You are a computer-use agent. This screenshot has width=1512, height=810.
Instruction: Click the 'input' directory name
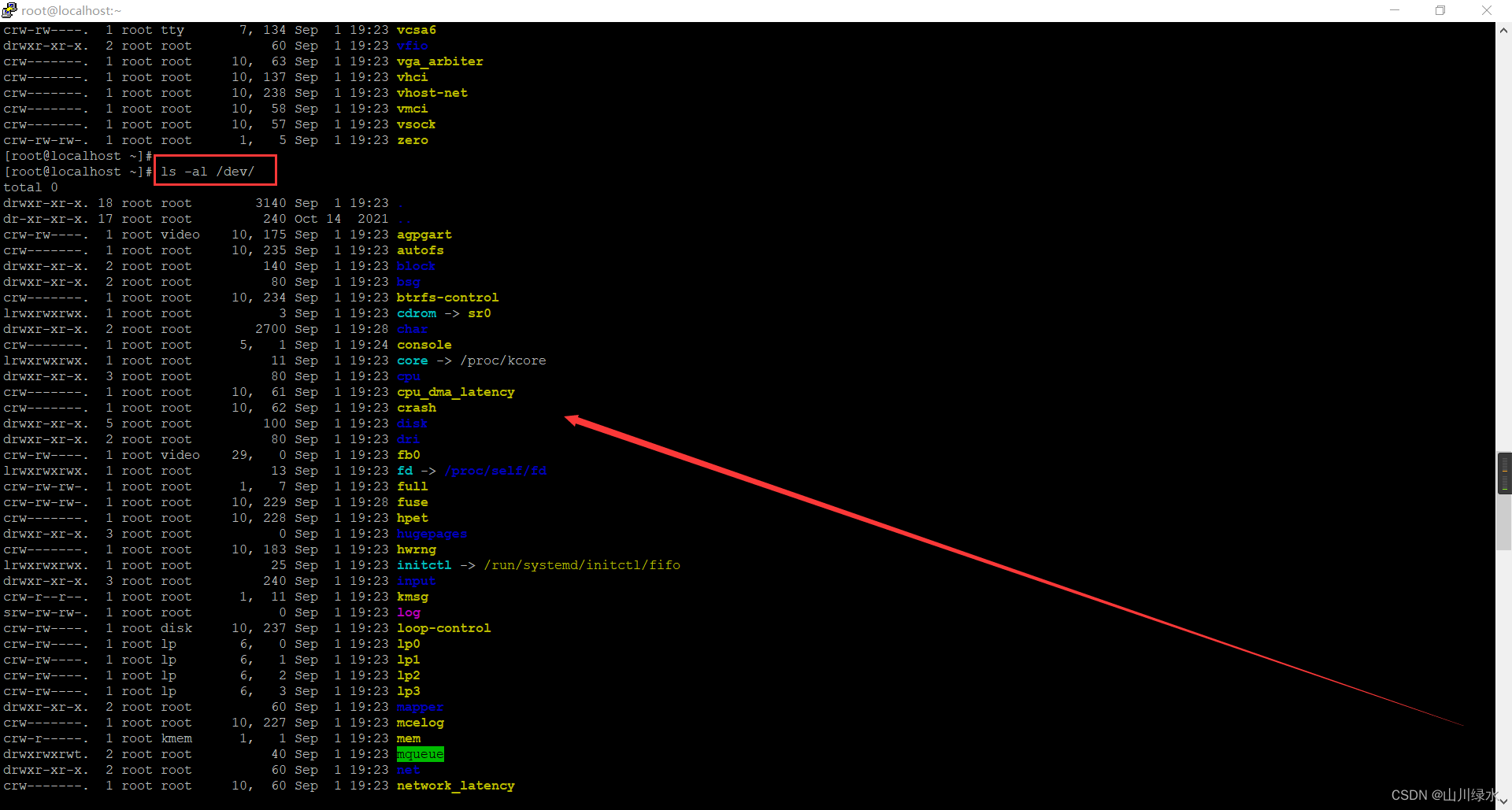pos(417,581)
